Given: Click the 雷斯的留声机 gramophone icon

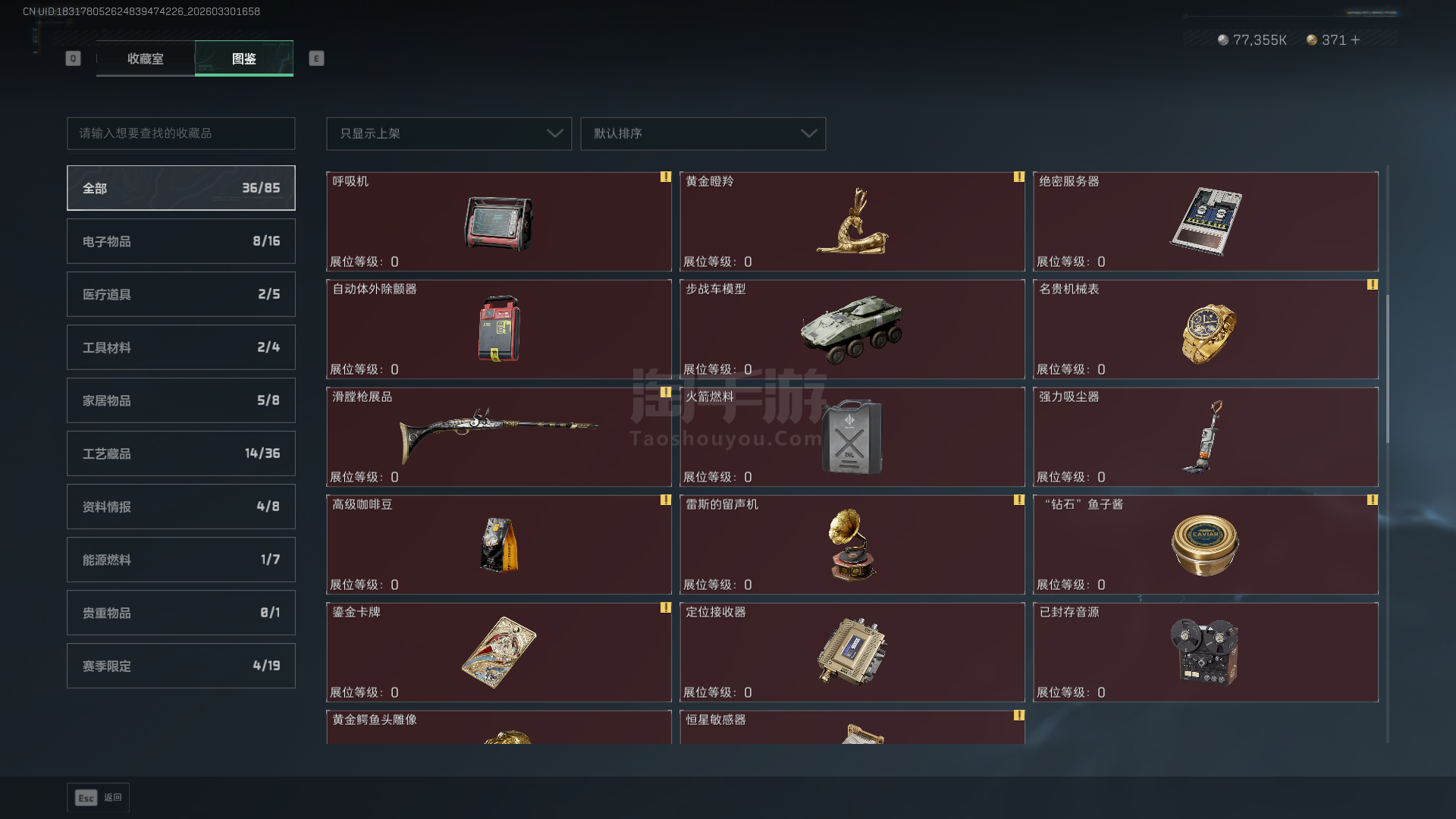Looking at the screenshot, I should tap(852, 544).
